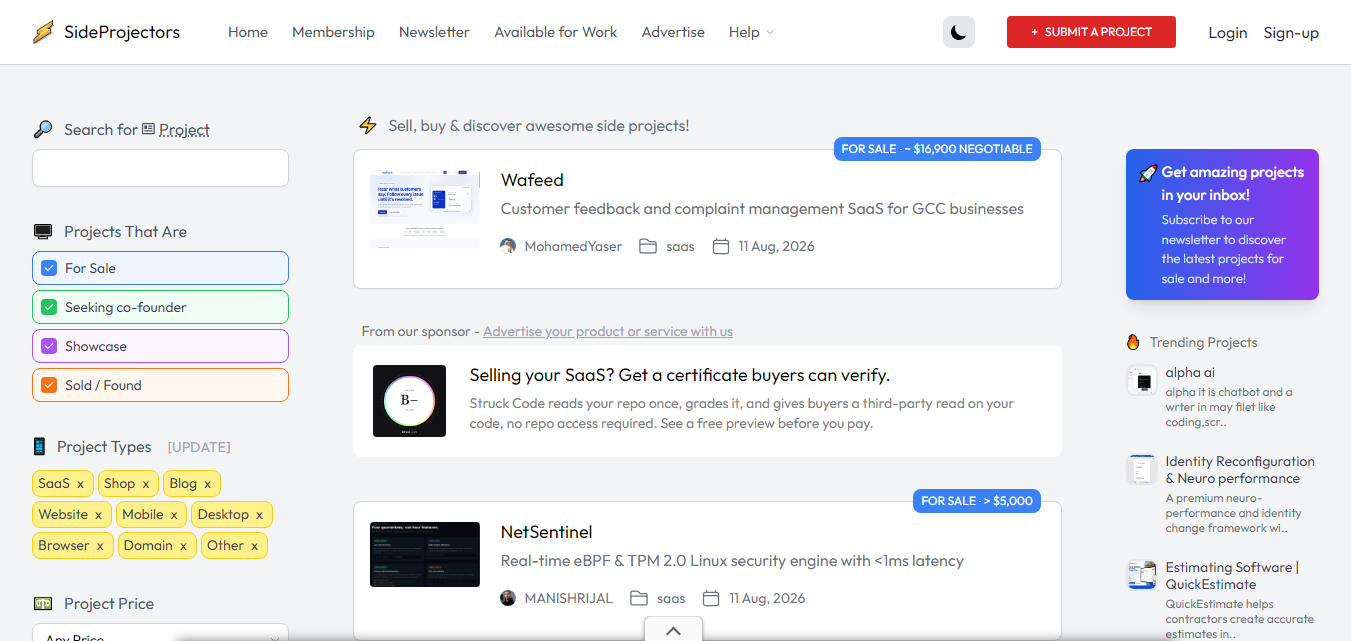The image size is (1351, 641).
Task: Click calendar icon in NetSentinel card
Action: [712, 598]
